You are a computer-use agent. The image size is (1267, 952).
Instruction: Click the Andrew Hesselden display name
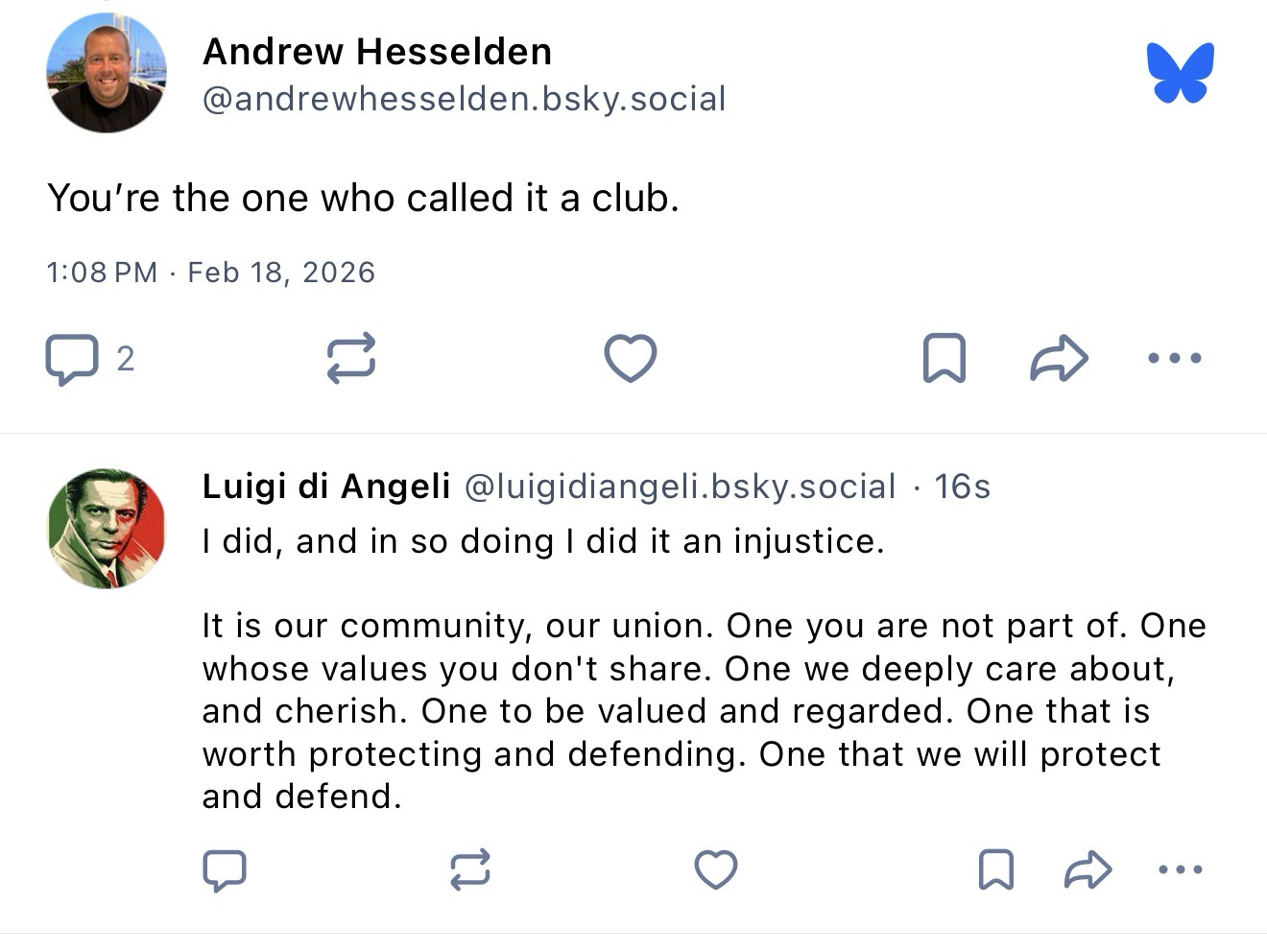377,52
